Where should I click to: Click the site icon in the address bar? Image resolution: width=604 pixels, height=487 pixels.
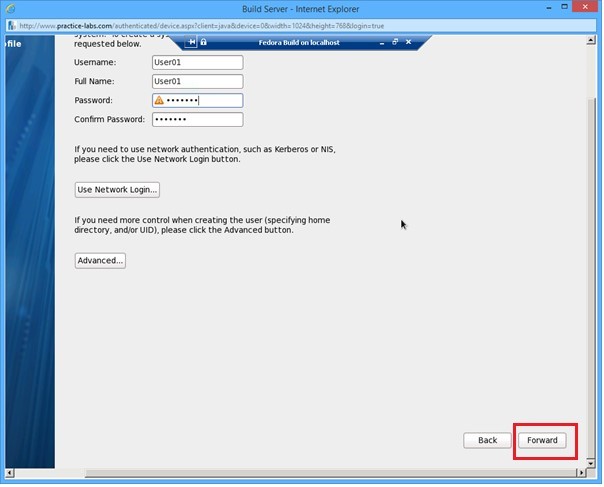(x=12, y=26)
